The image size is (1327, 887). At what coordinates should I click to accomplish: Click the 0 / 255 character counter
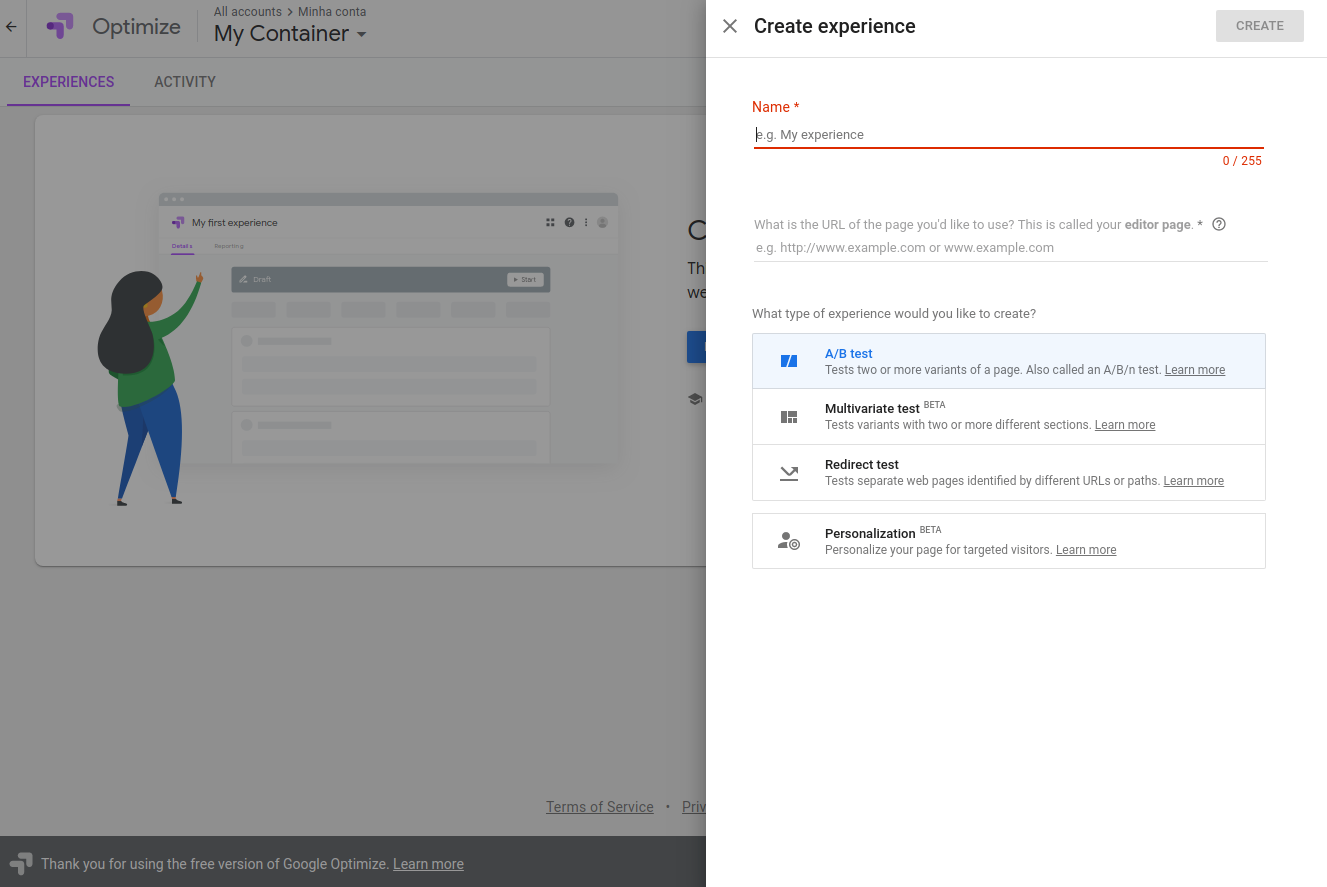click(1242, 161)
